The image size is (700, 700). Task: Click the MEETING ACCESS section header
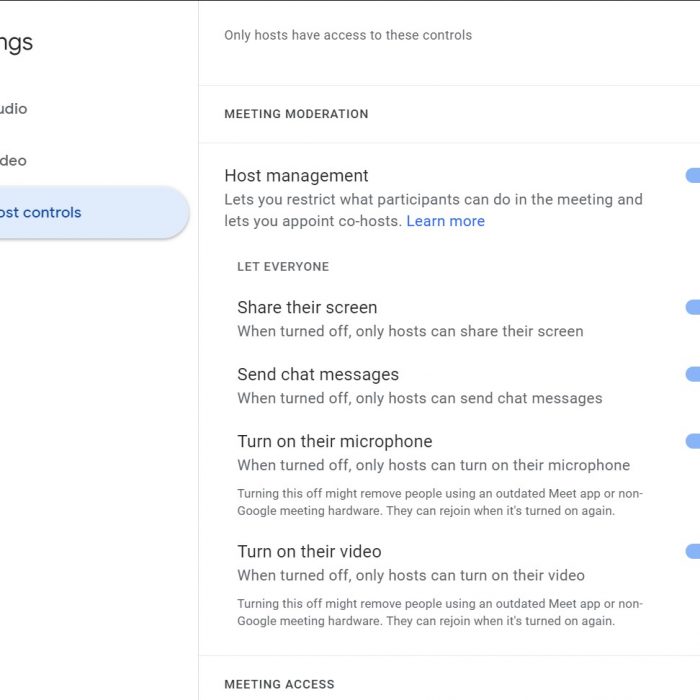tap(279, 684)
